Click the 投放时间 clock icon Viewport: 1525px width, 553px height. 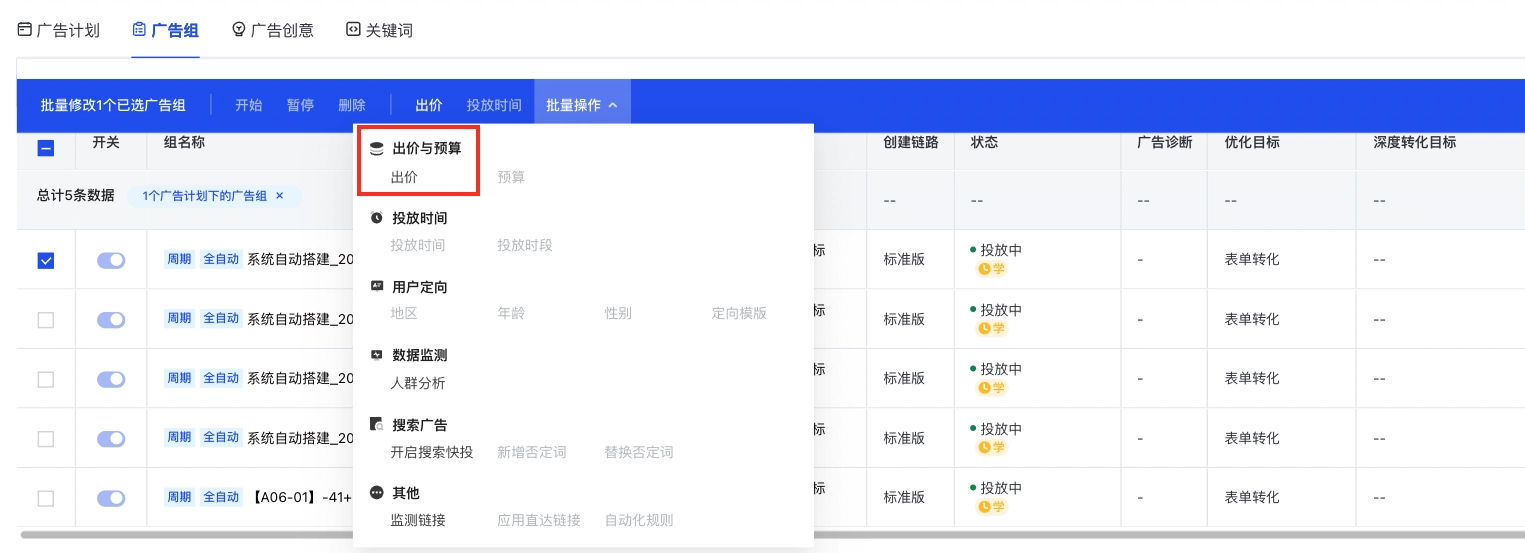pos(377,217)
